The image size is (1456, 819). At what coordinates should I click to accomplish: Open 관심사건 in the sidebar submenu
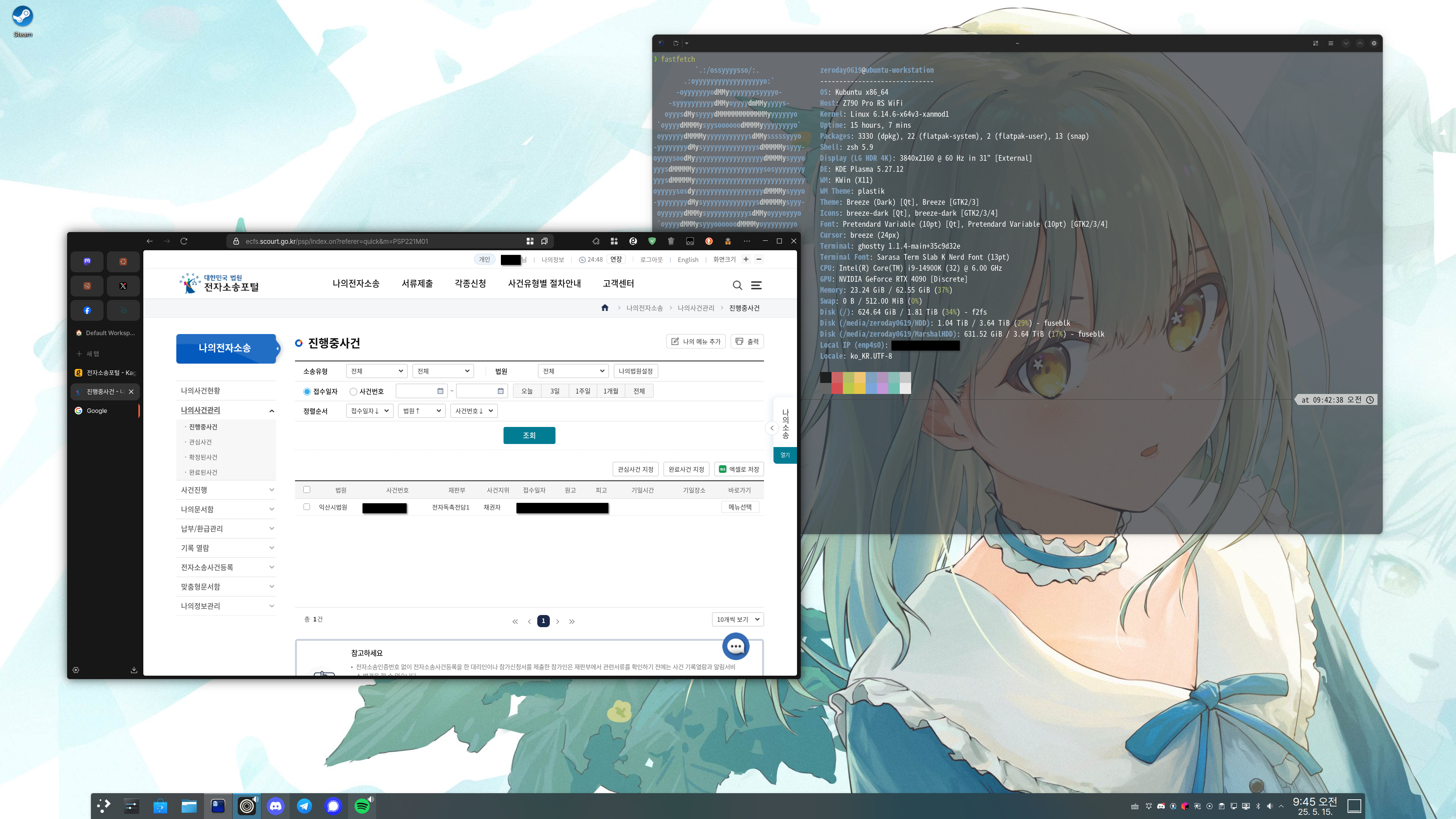point(201,442)
